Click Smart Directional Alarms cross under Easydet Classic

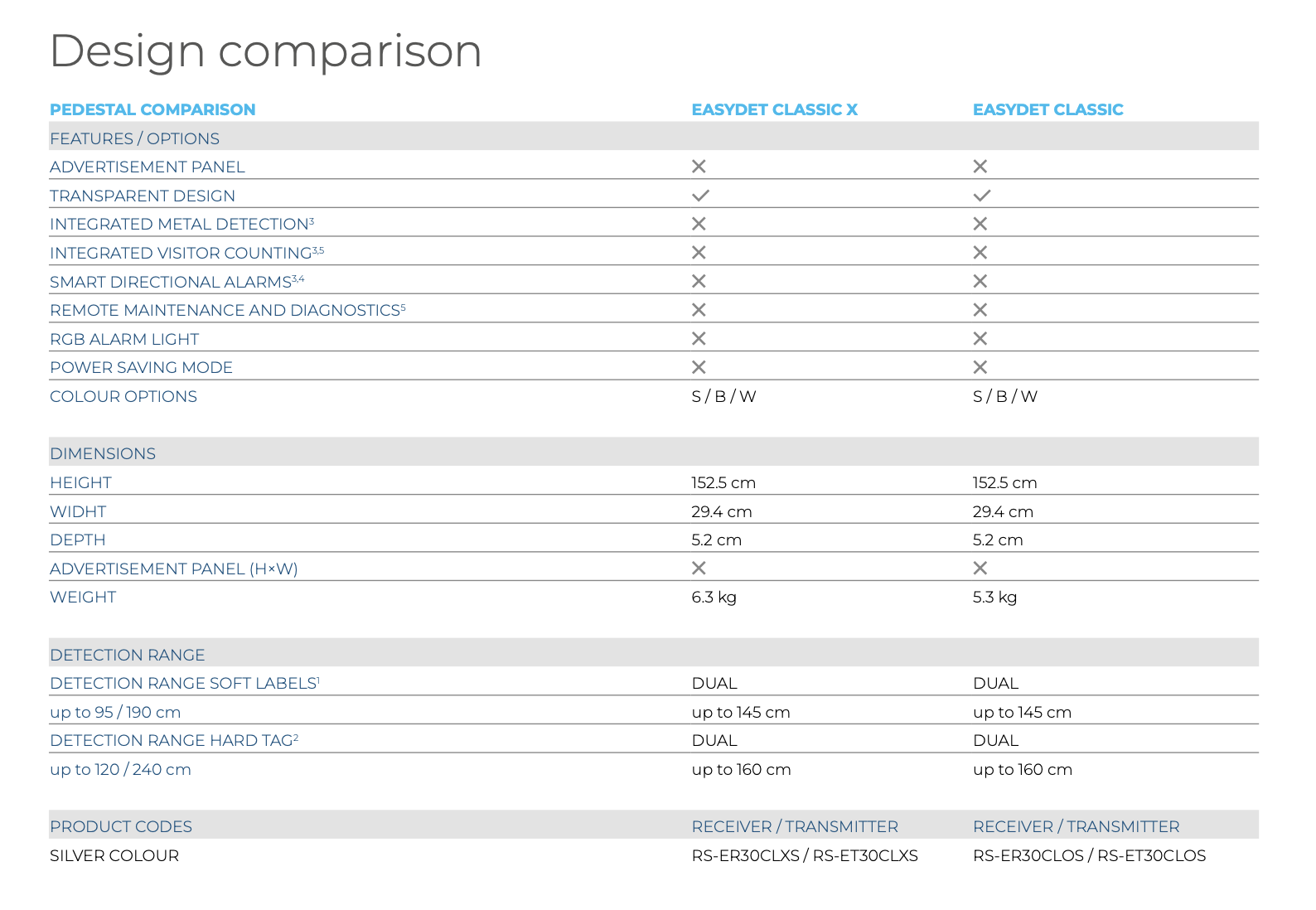[x=980, y=281]
